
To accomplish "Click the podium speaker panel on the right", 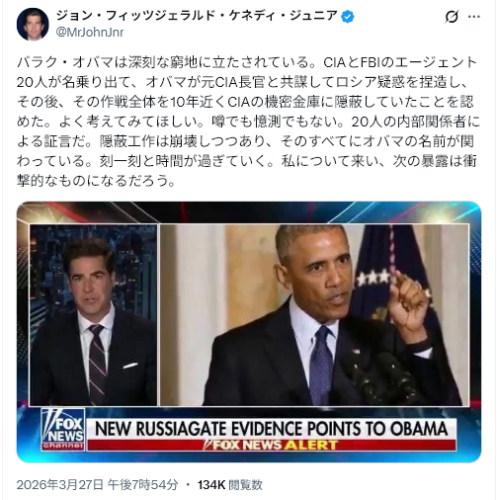I will 315,315.
